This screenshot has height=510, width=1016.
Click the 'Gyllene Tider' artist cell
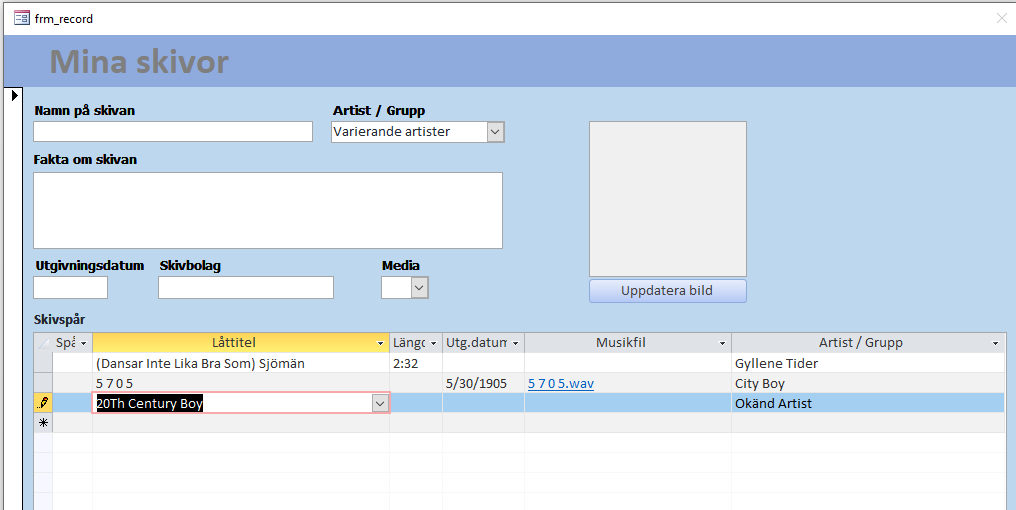(868, 364)
